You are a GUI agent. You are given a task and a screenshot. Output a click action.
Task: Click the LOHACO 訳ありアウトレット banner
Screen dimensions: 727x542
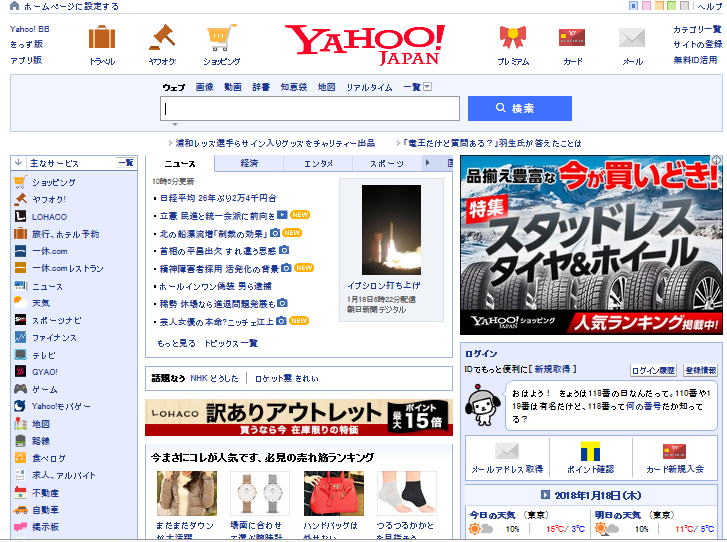point(299,417)
